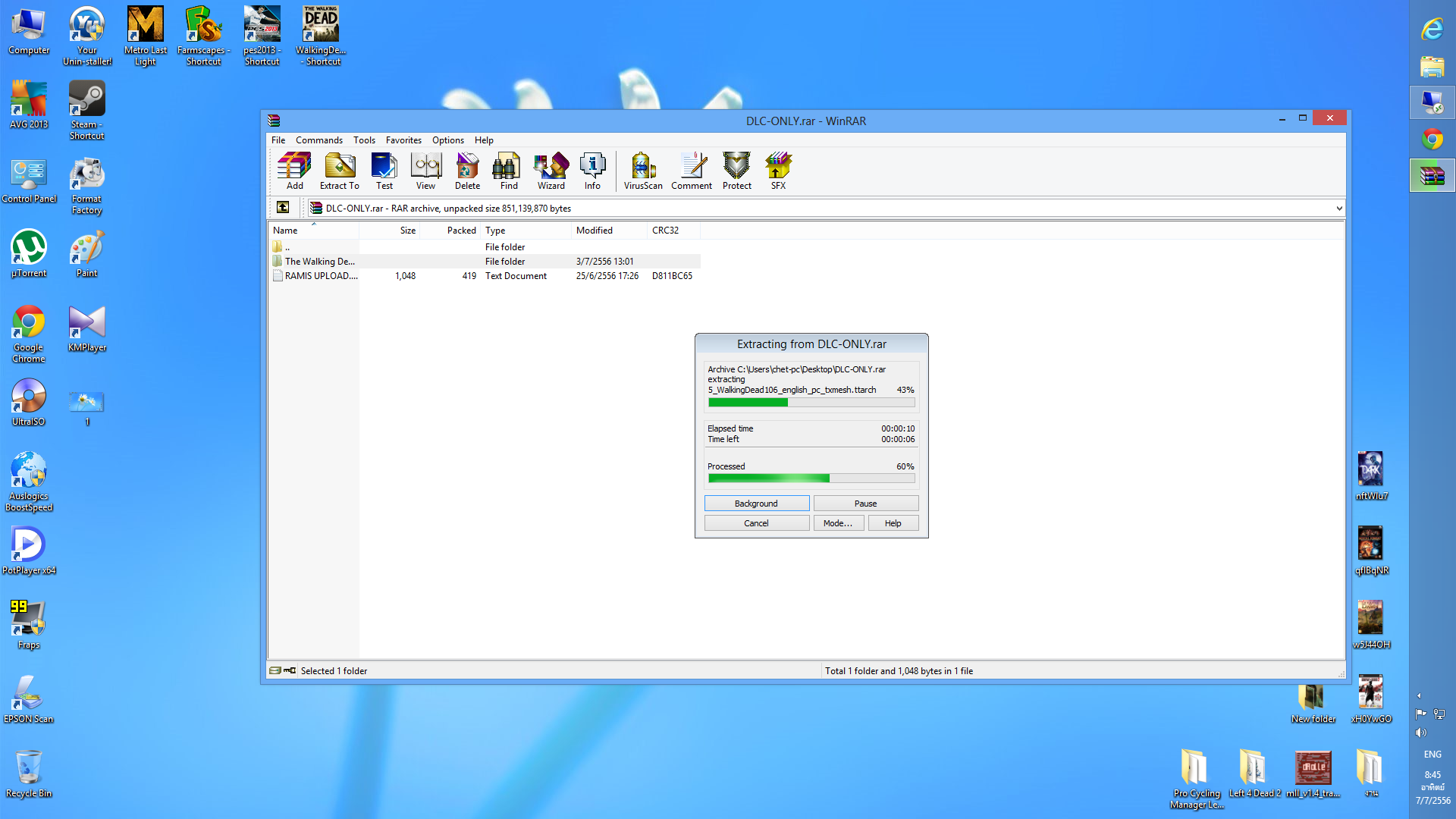Open the Comment tool
Viewport: 1456px width, 819px height.
point(691,171)
